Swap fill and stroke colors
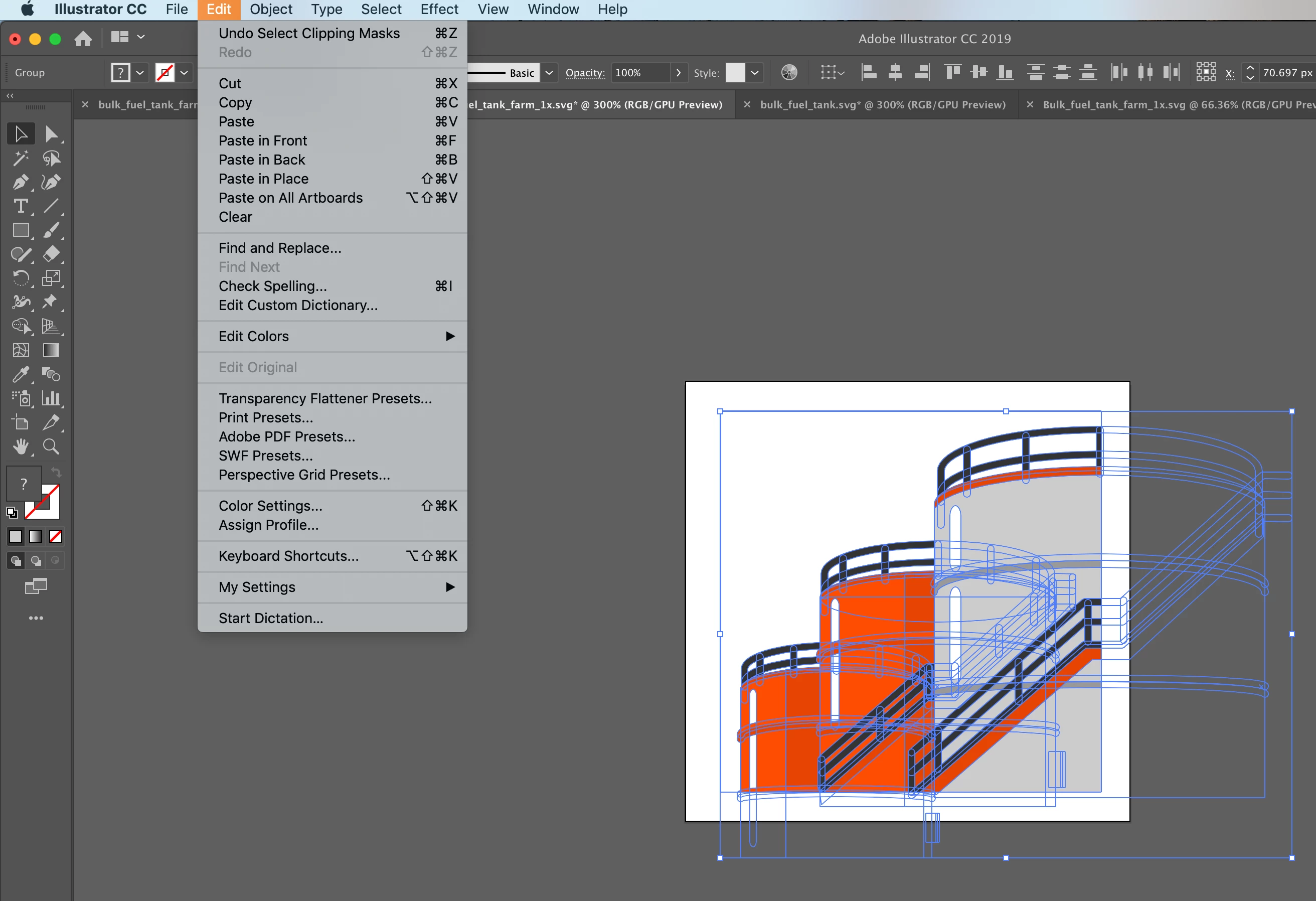The width and height of the screenshot is (1316, 901). coord(56,471)
